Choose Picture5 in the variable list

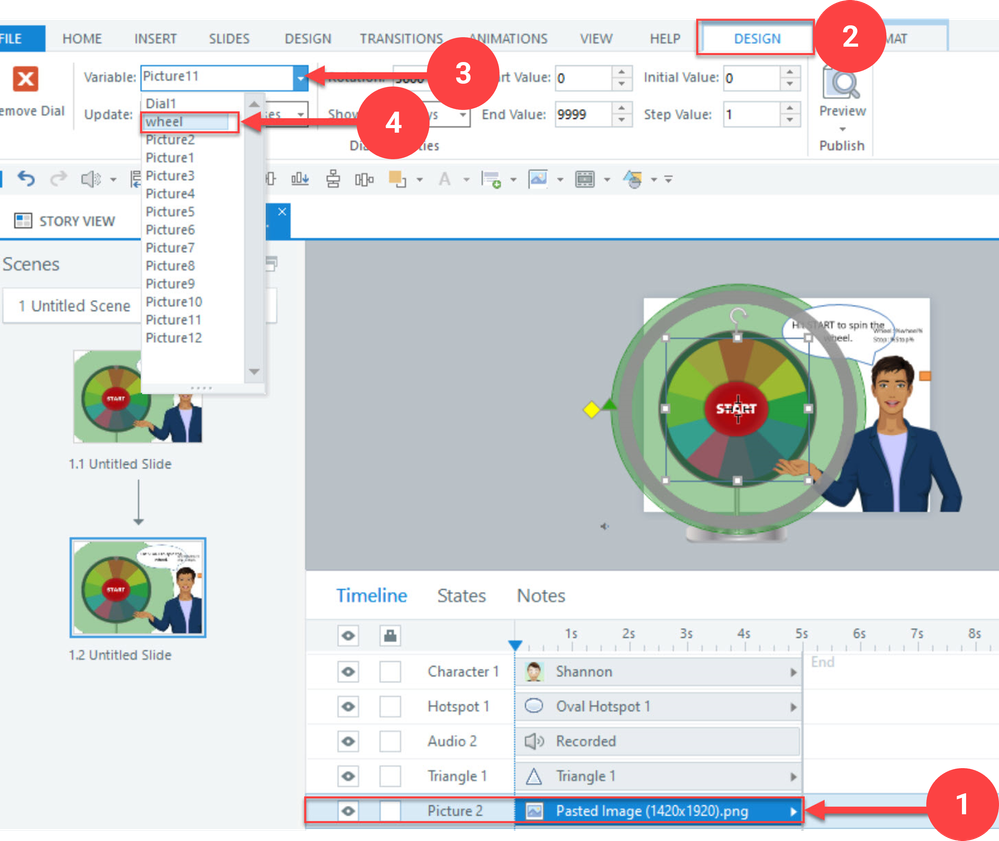pyautogui.click(x=171, y=212)
